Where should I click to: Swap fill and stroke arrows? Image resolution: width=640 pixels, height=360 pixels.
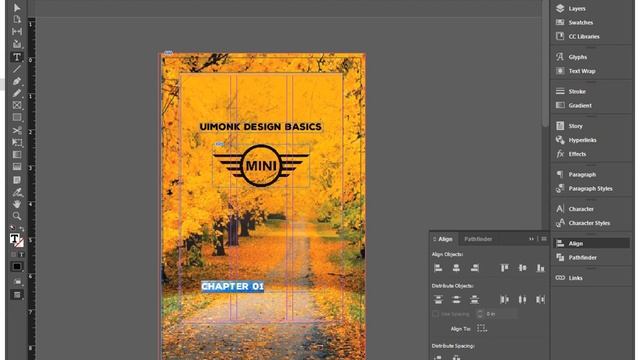tap(21, 229)
